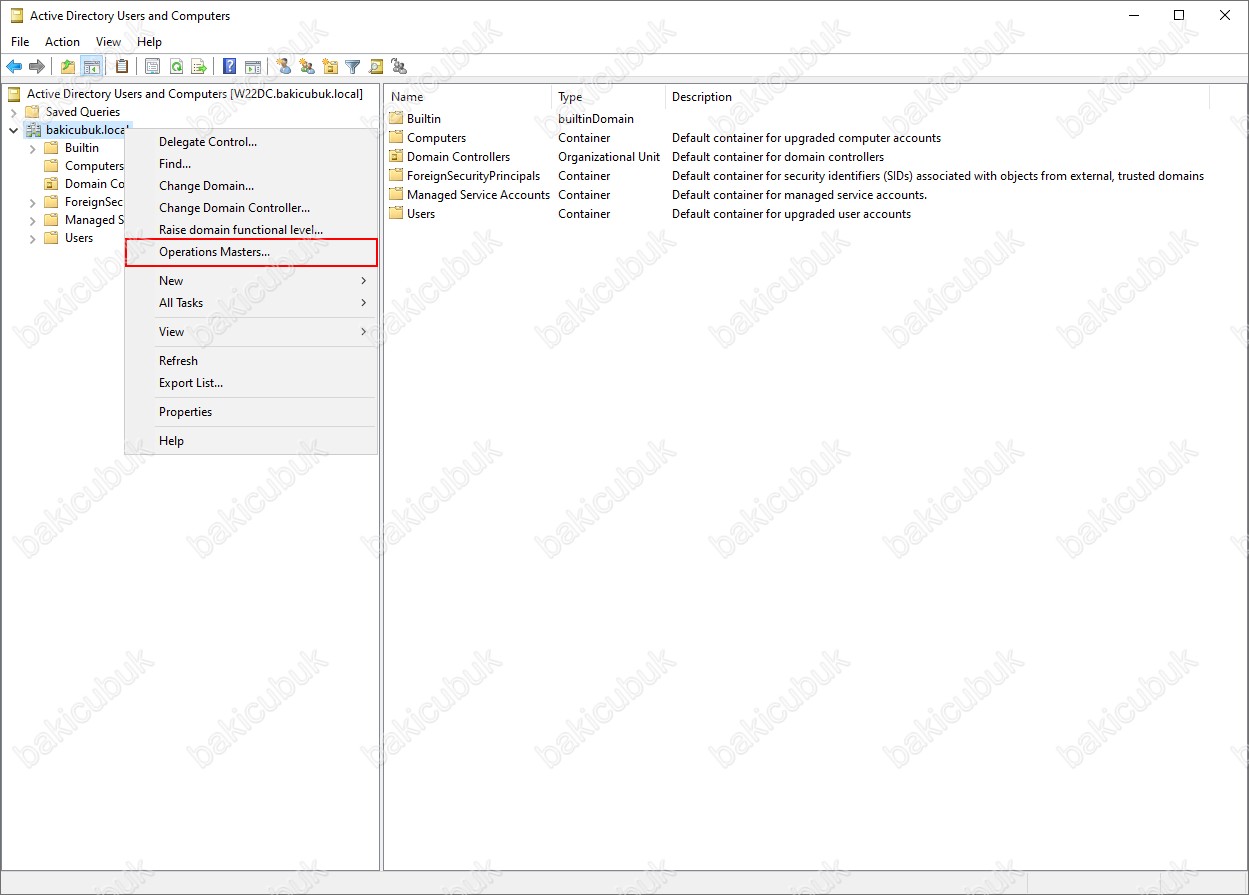This screenshot has height=895, width=1249.
Task: Click the Saved Queries folder icon in tree
Action: (x=32, y=112)
